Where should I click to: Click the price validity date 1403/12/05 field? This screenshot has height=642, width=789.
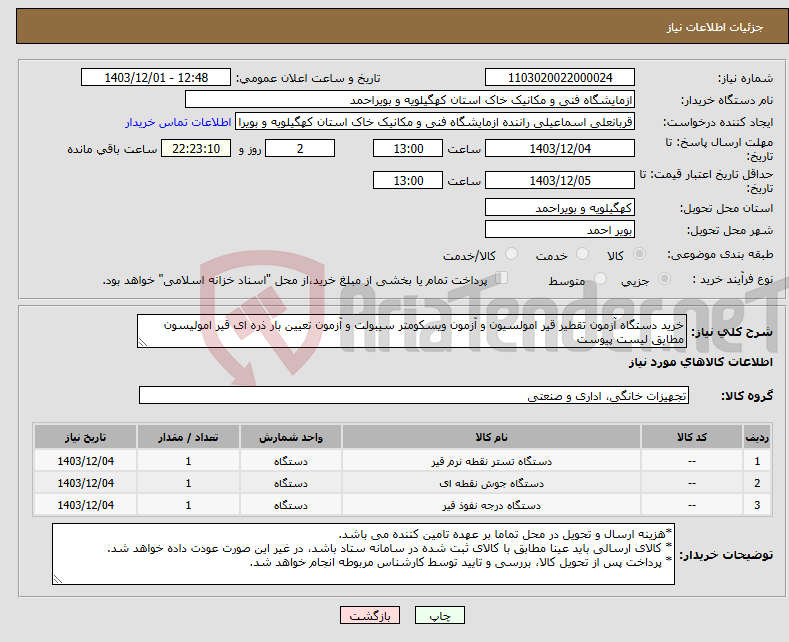coord(560,180)
